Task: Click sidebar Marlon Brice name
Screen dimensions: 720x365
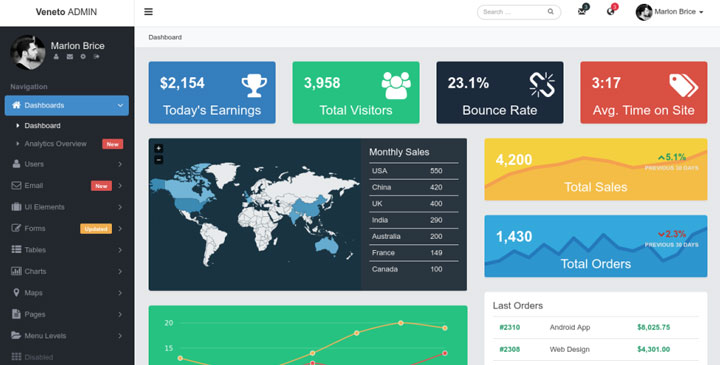Action: (x=78, y=46)
